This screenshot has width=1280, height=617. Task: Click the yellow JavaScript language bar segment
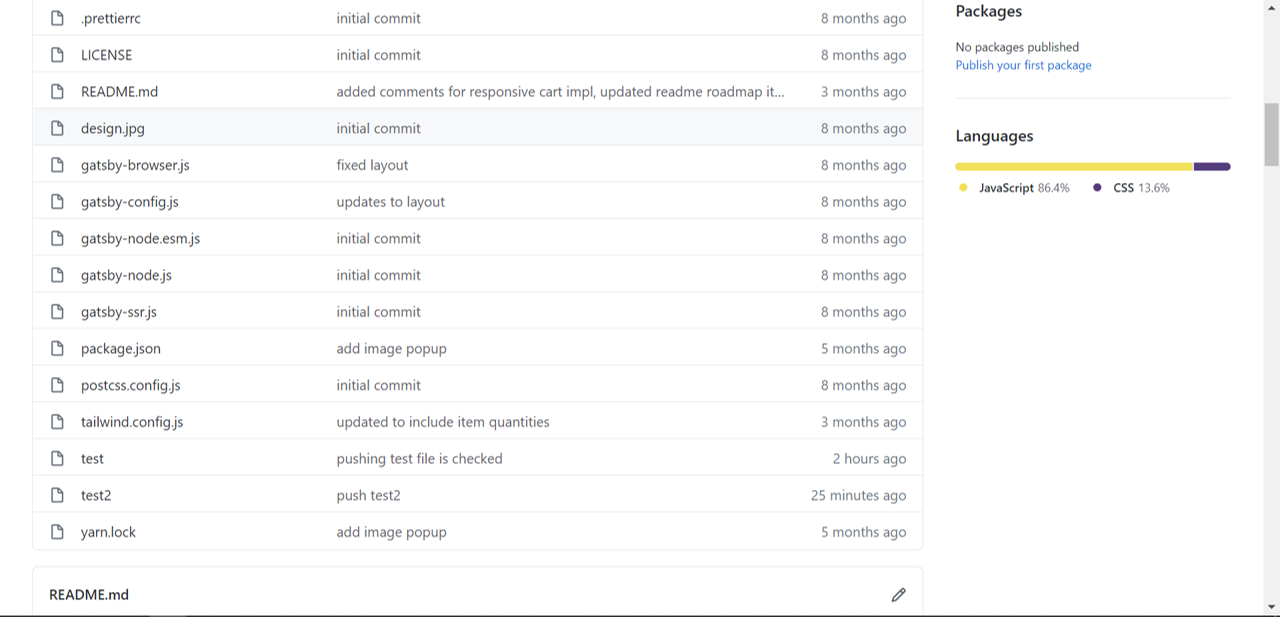1073,167
